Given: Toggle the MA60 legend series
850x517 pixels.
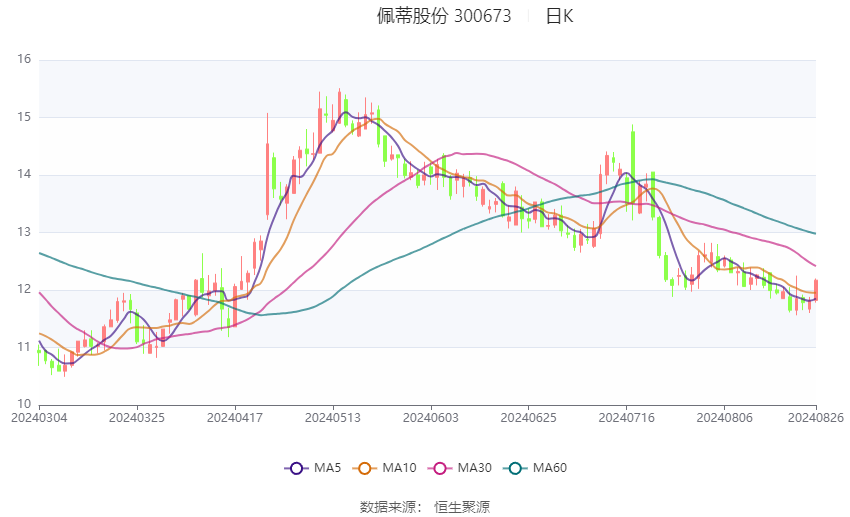Looking at the screenshot, I should [x=535, y=468].
